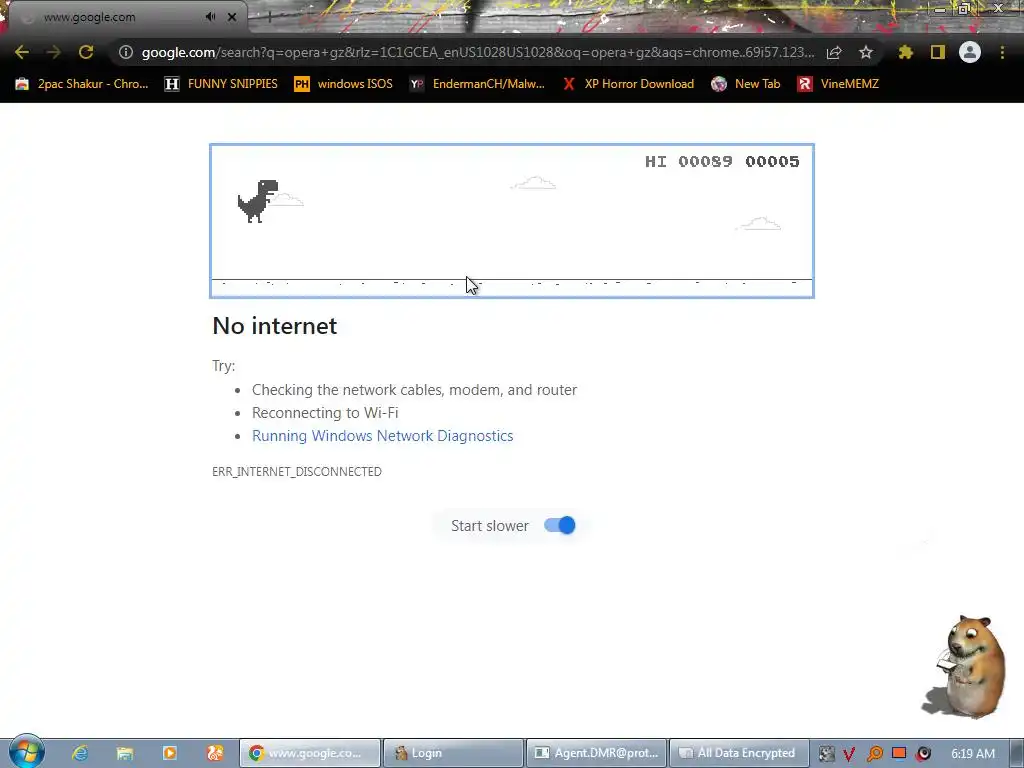Open the Chrome profile avatar
Viewport: 1024px width, 768px height.
coord(970,52)
